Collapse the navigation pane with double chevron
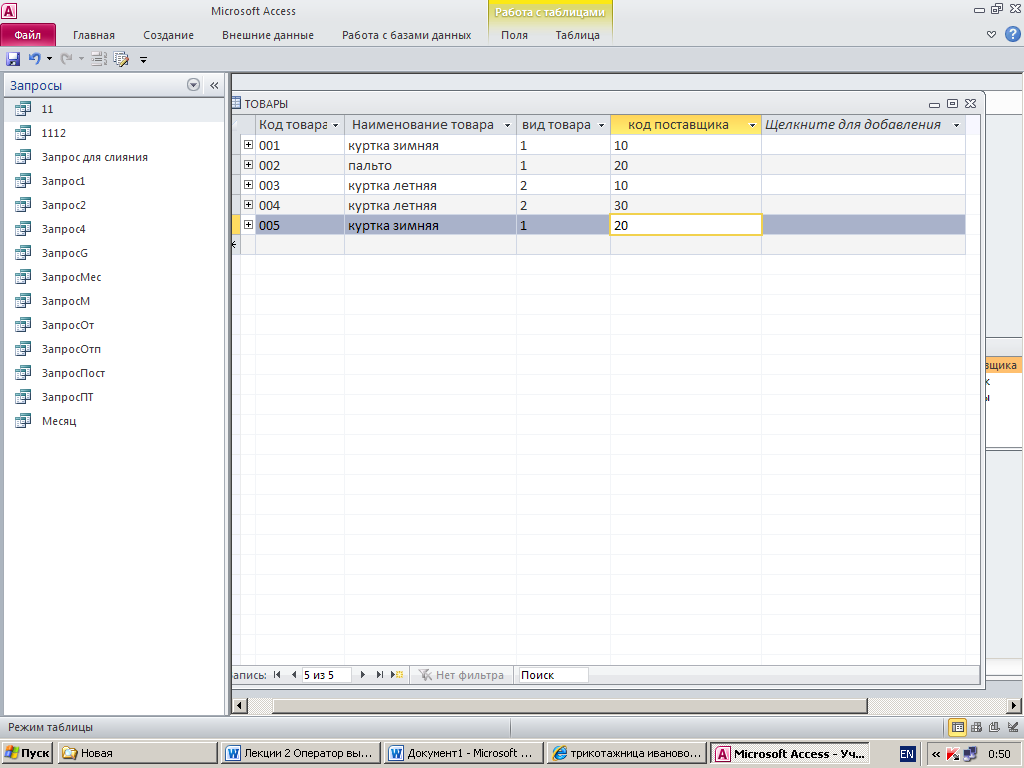 (214, 85)
